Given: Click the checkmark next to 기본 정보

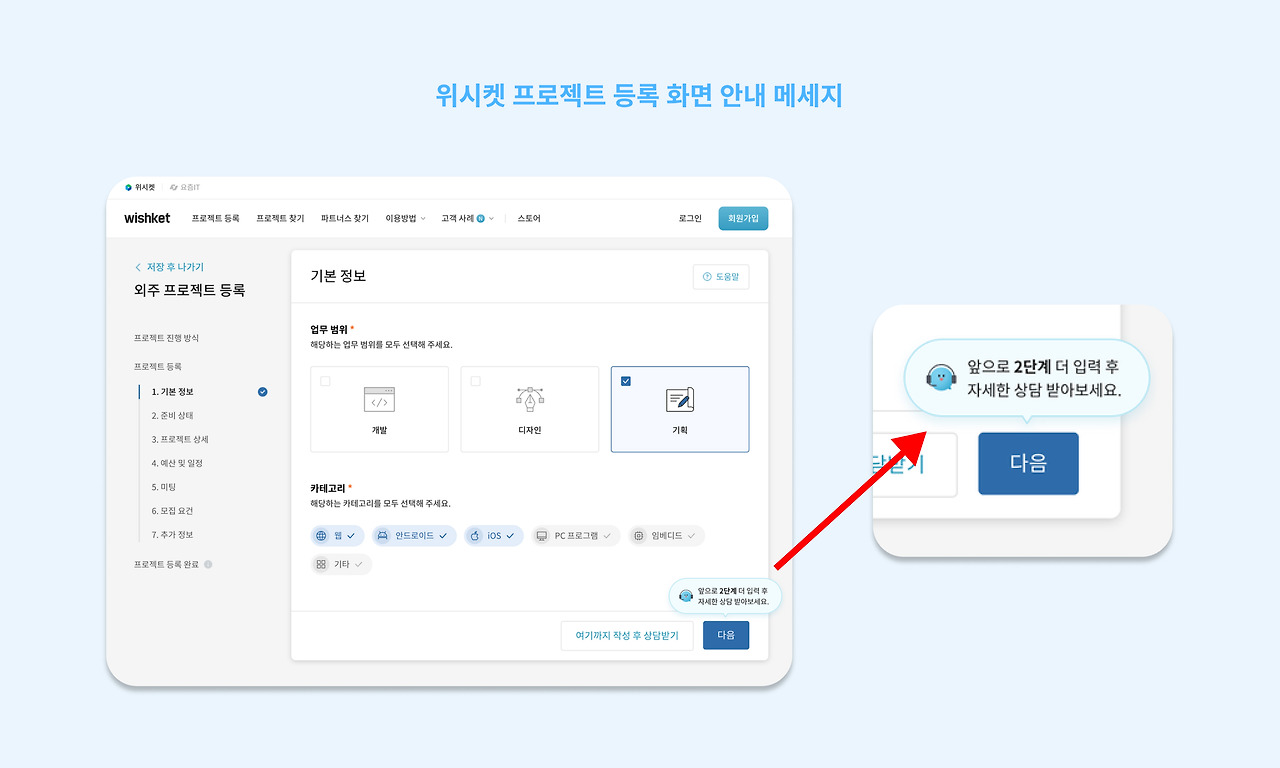Looking at the screenshot, I should (x=262, y=392).
